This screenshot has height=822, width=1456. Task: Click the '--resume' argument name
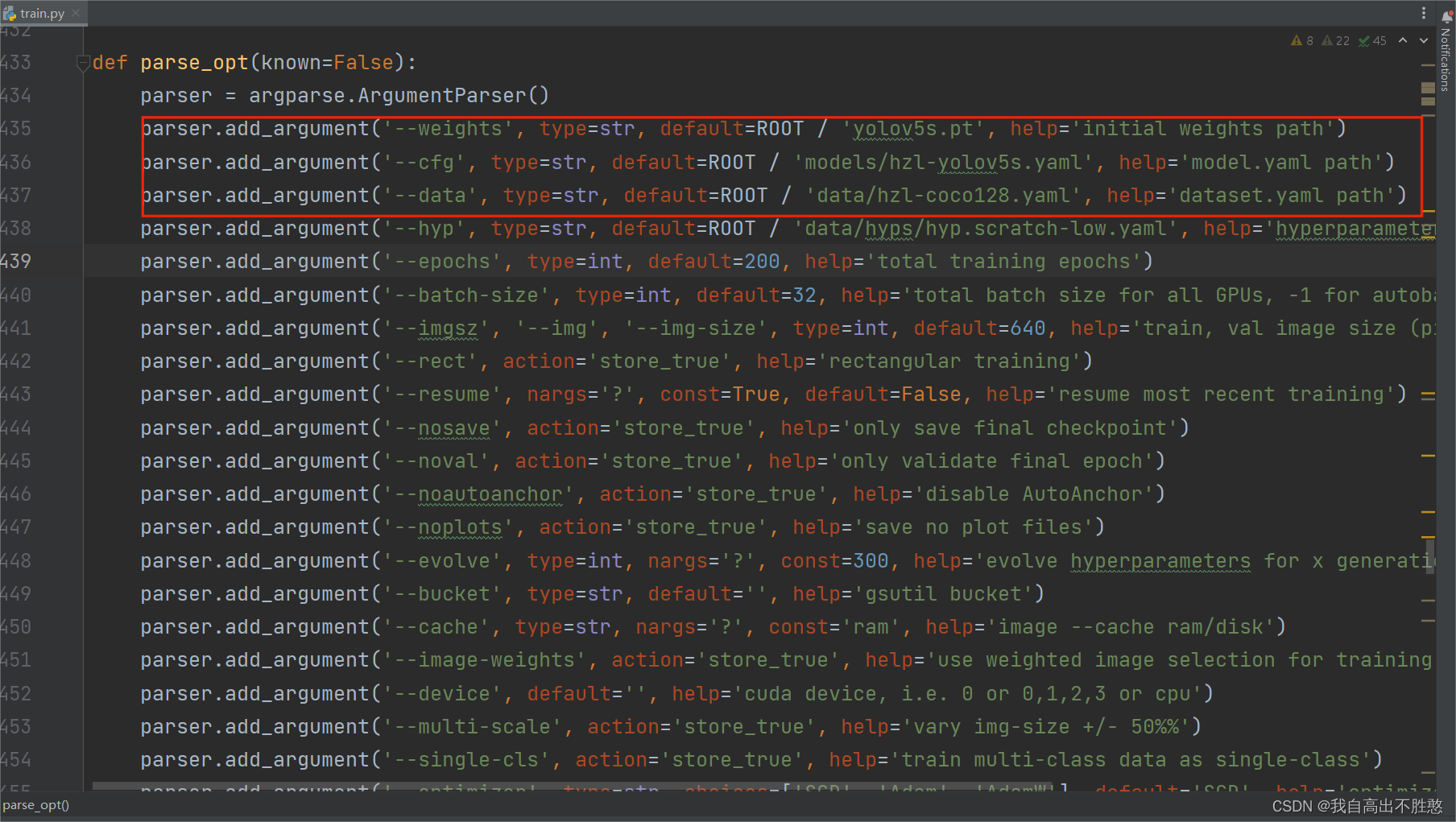pyautogui.click(x=442, y=394)
